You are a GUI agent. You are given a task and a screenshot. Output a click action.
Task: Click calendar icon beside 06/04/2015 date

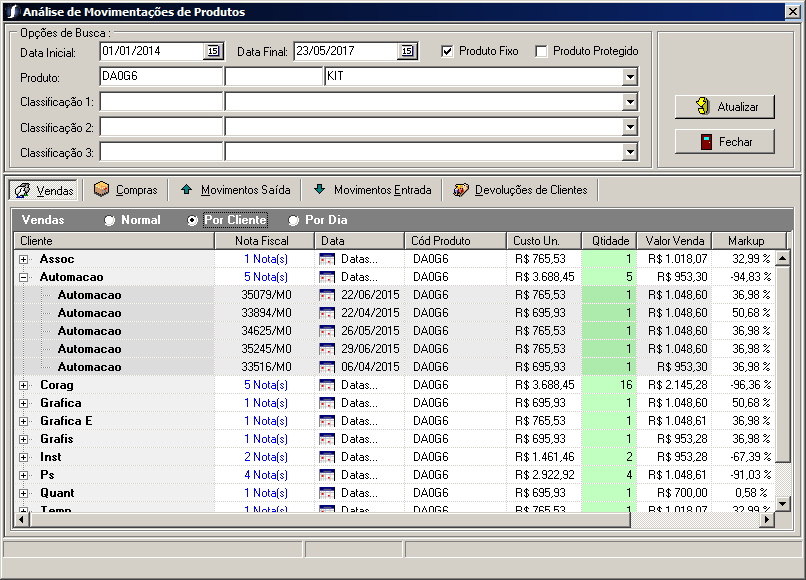pos(327,367)
